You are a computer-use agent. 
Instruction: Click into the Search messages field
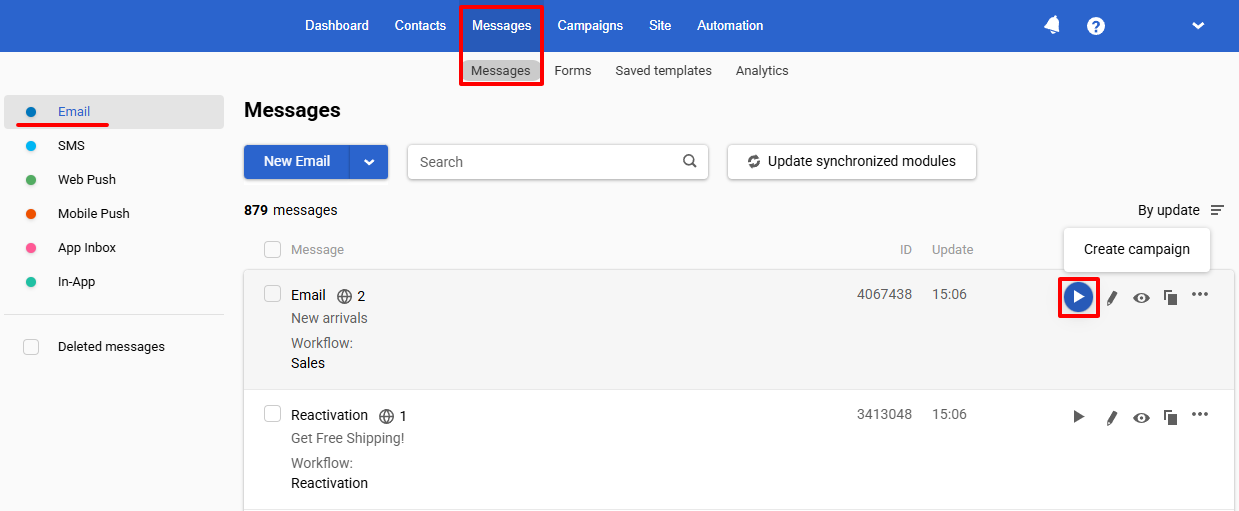tap(545, 162)
